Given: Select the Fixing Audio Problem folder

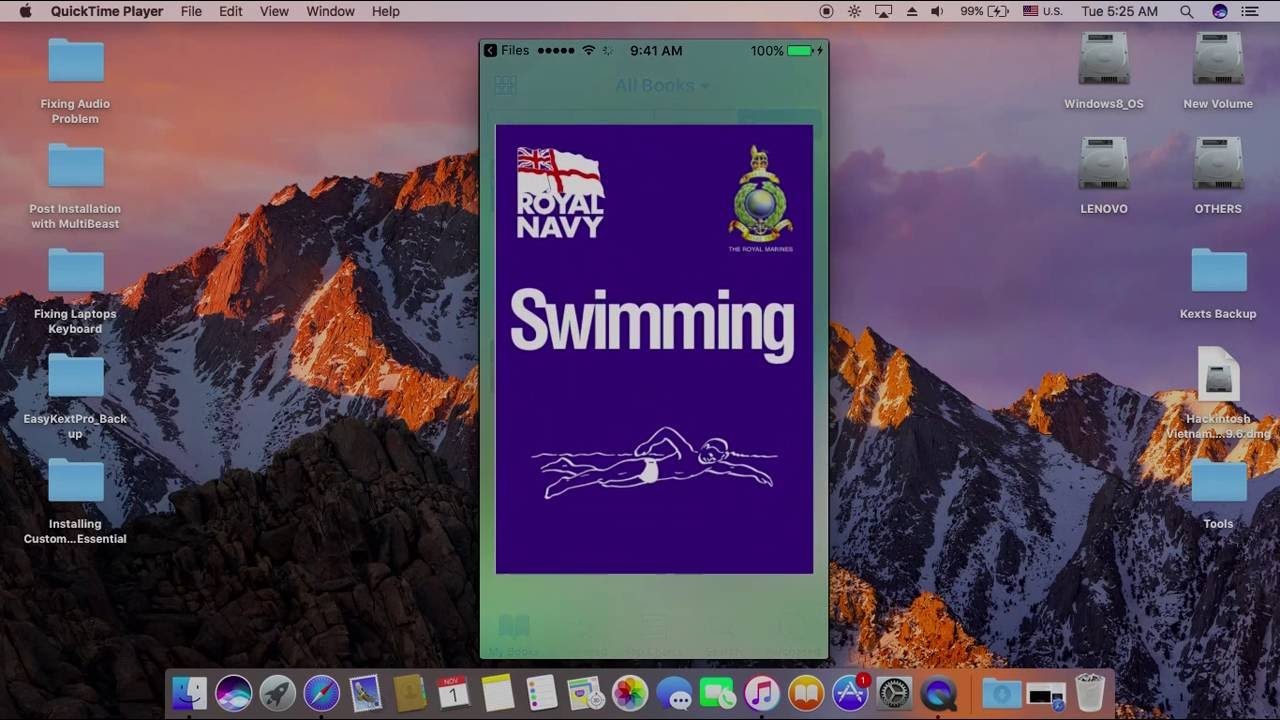Looking at the screenshot, I should pos(76,82).
